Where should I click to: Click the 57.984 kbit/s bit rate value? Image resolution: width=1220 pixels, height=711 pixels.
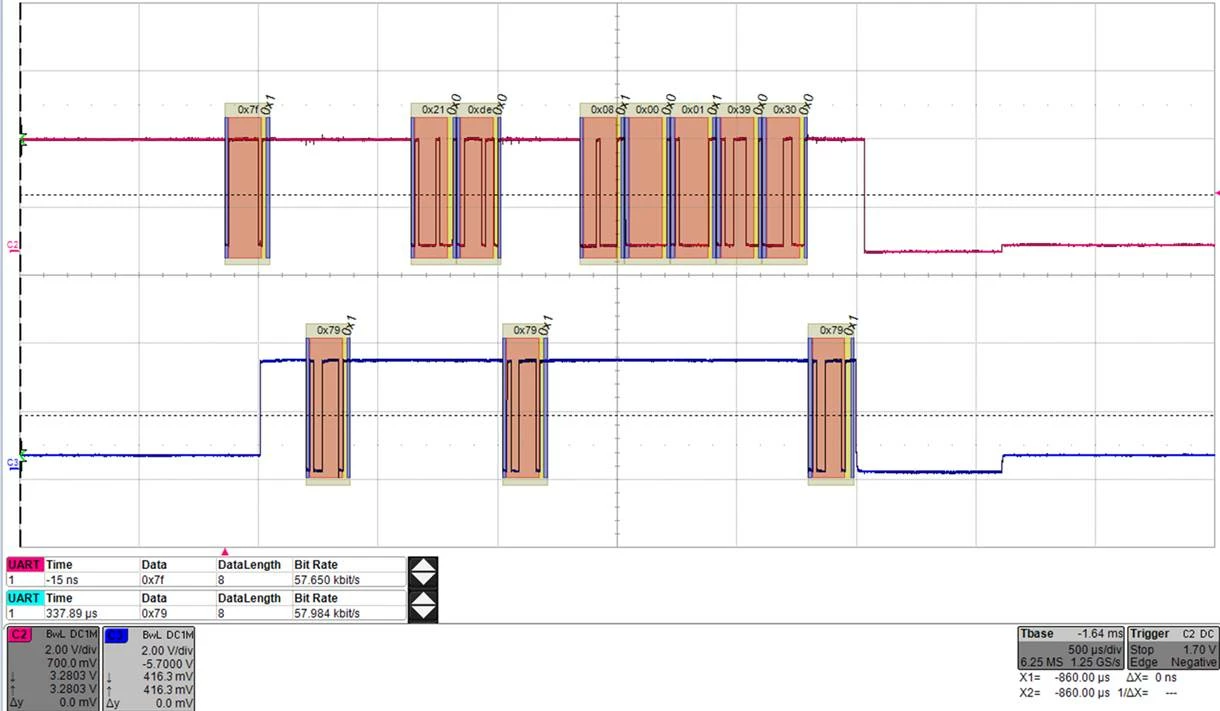(327, 613)
